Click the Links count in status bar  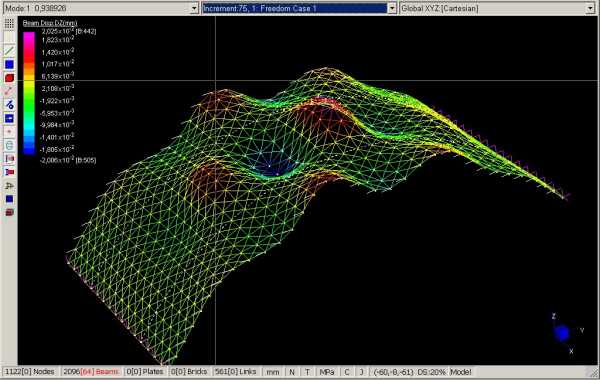[235, 372]
